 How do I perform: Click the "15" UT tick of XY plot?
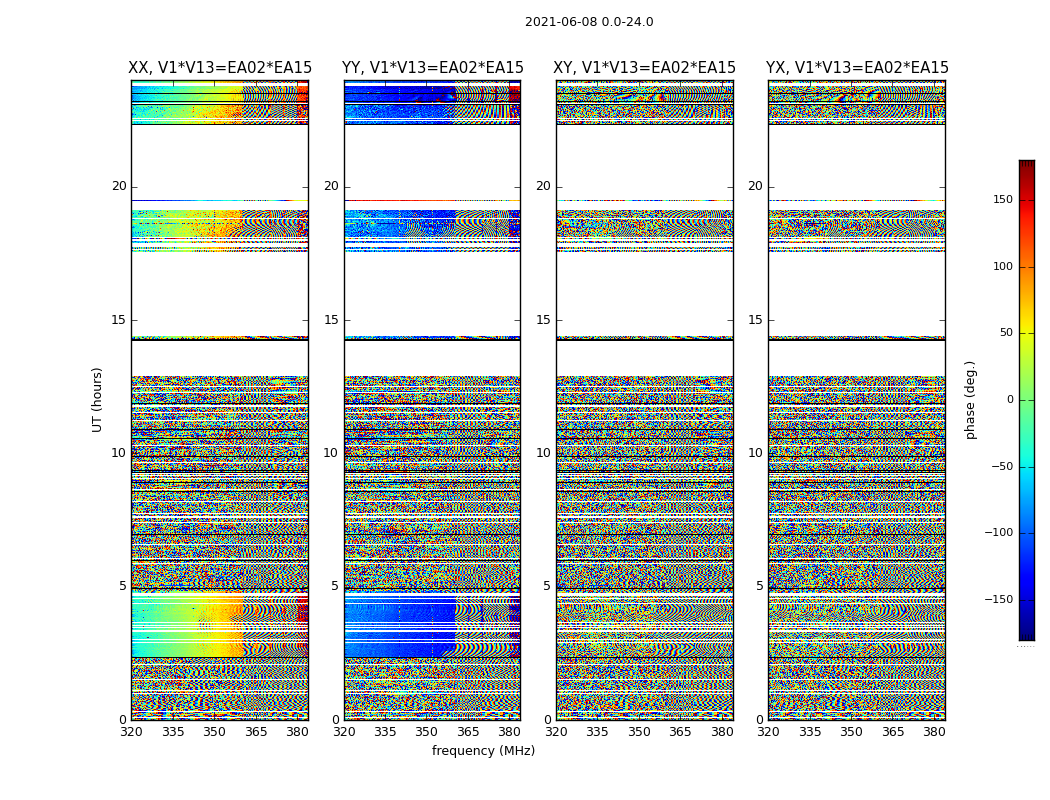click(544, 320)
